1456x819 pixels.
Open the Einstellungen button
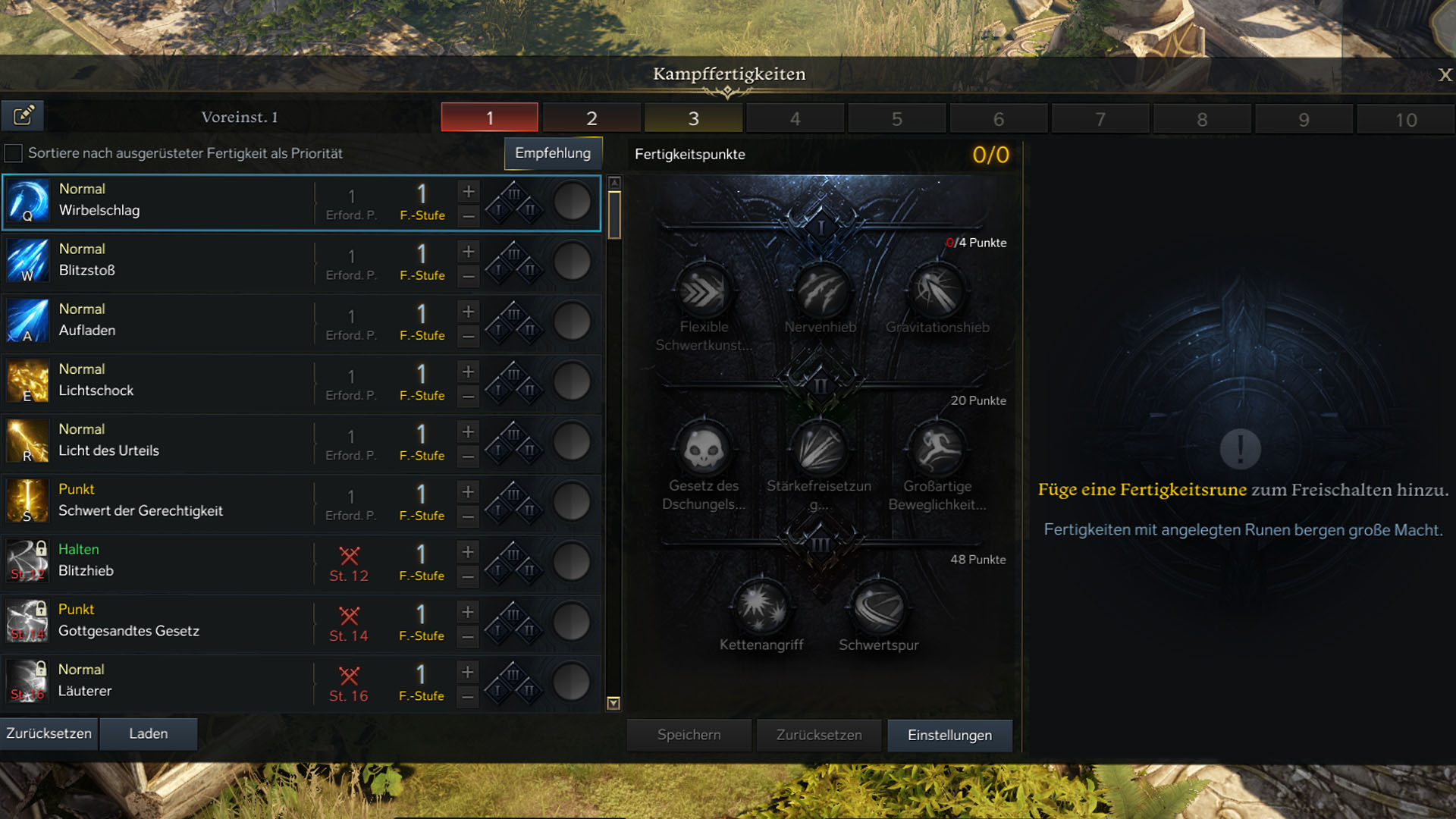coord(949,735)
